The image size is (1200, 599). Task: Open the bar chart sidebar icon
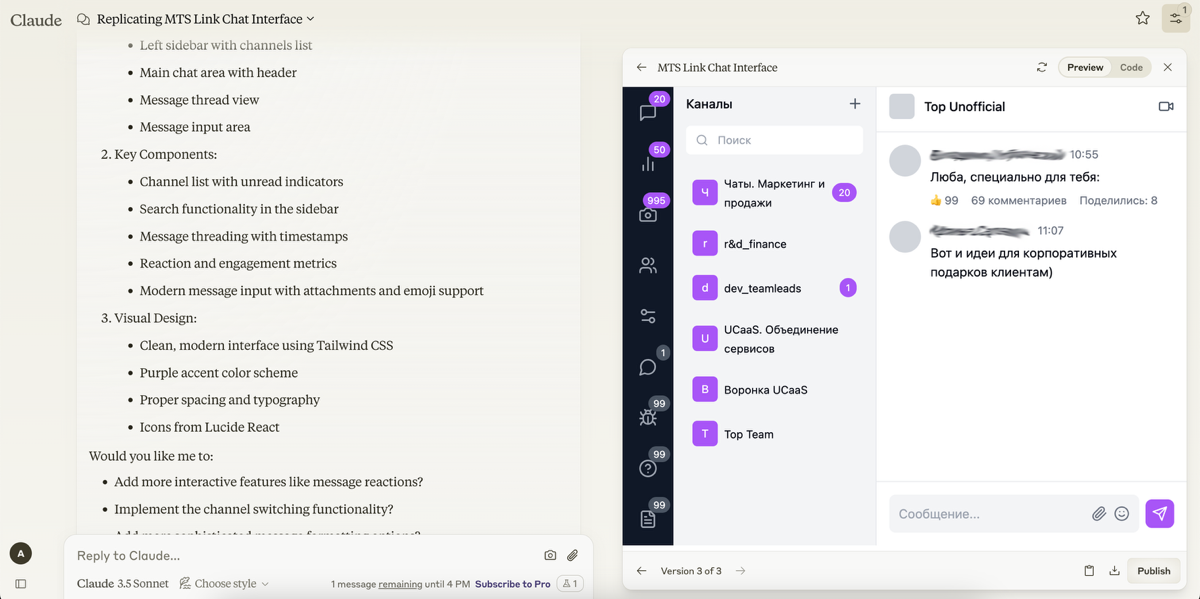click(648, 163)
